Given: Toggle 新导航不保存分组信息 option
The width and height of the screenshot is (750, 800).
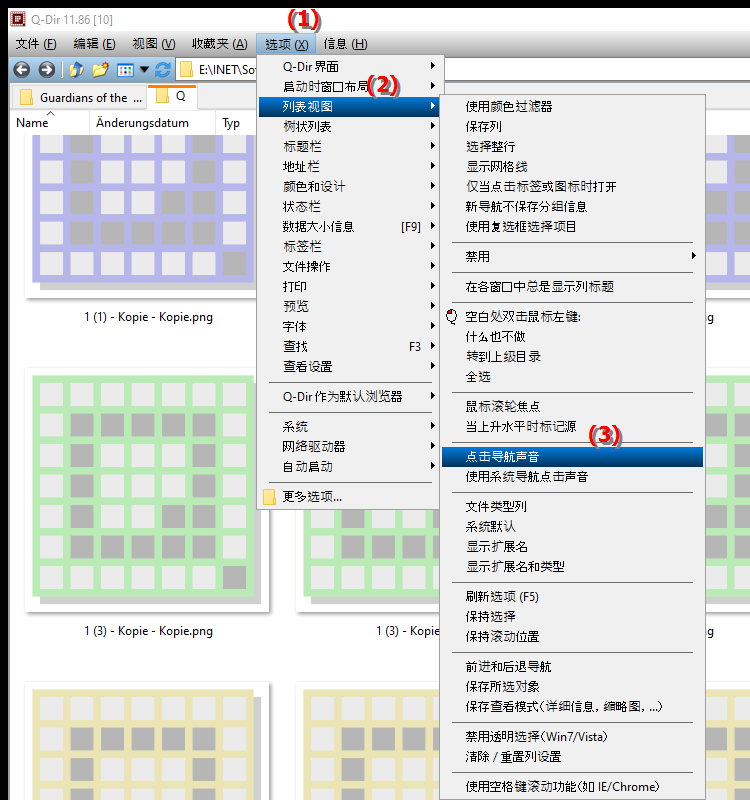Looking at the screenshot, I should click(572, 206).
